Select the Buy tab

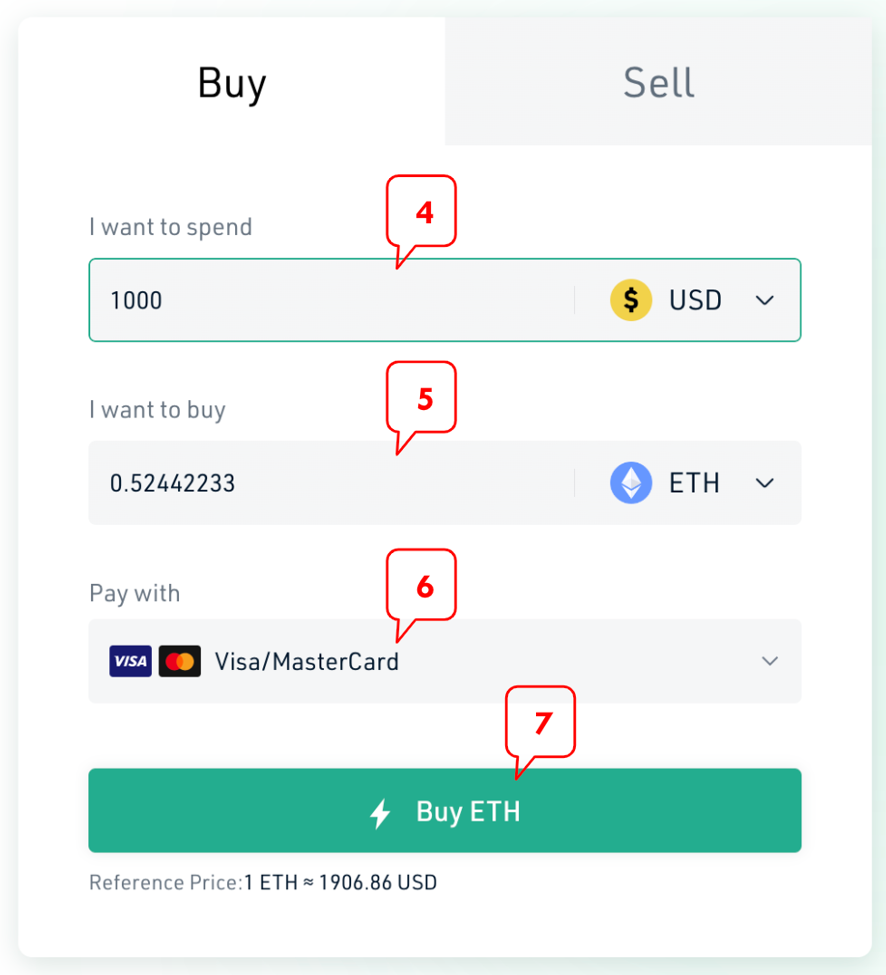click(232, 81)
